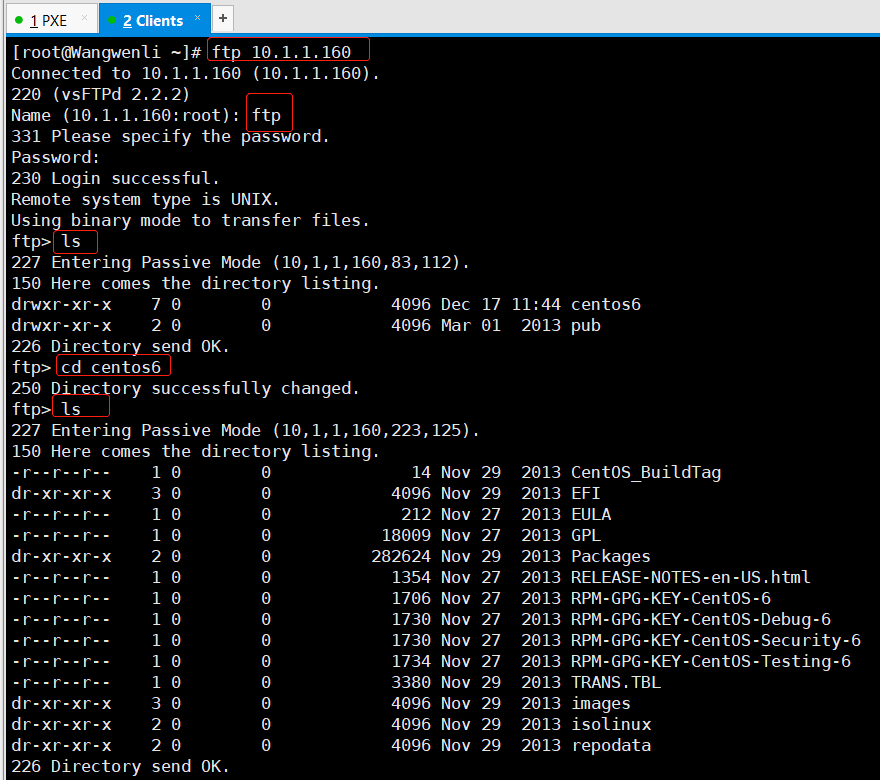
Task: Close the 1 PXE tab
Action: (85, 18)
